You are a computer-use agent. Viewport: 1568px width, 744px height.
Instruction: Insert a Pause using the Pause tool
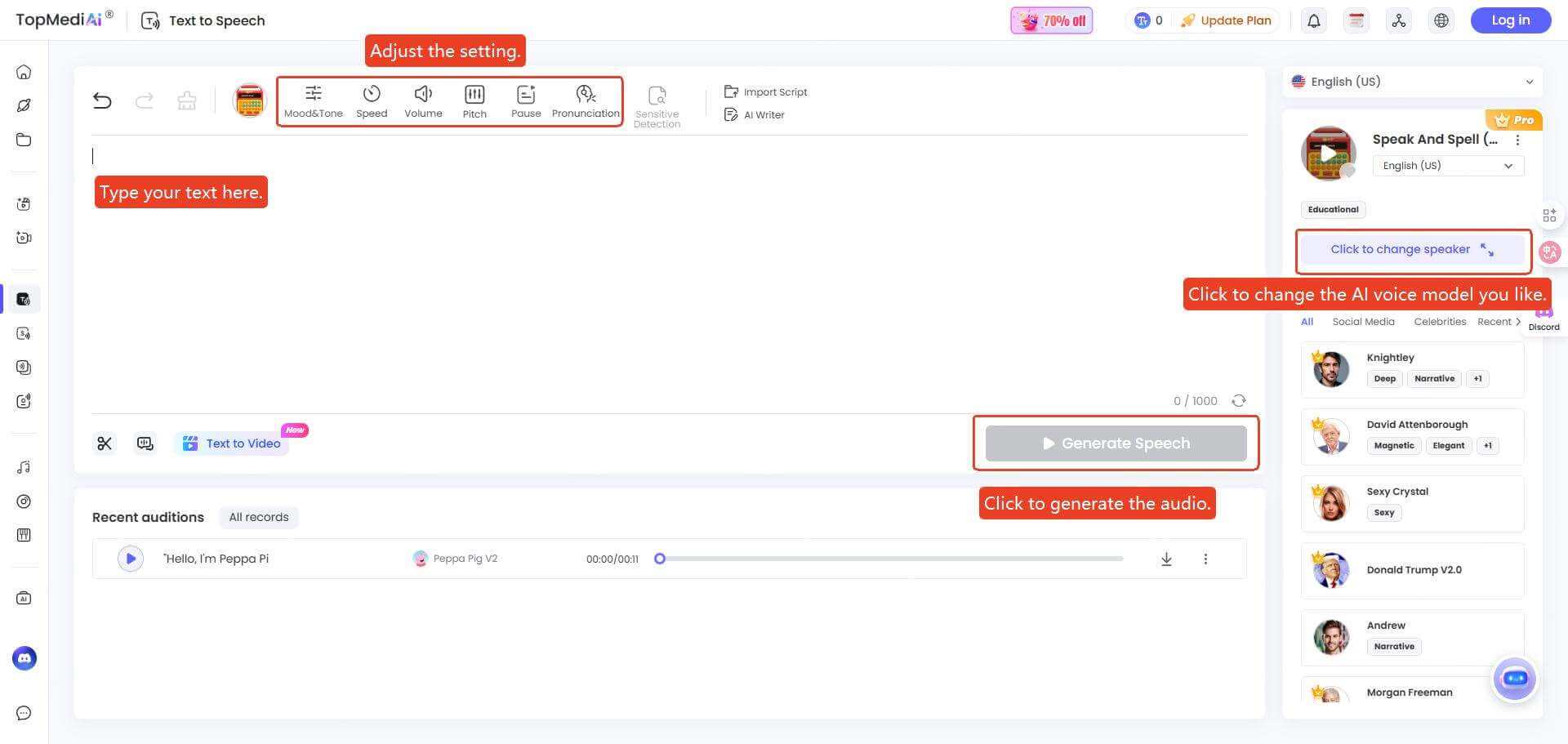(525, 100)
